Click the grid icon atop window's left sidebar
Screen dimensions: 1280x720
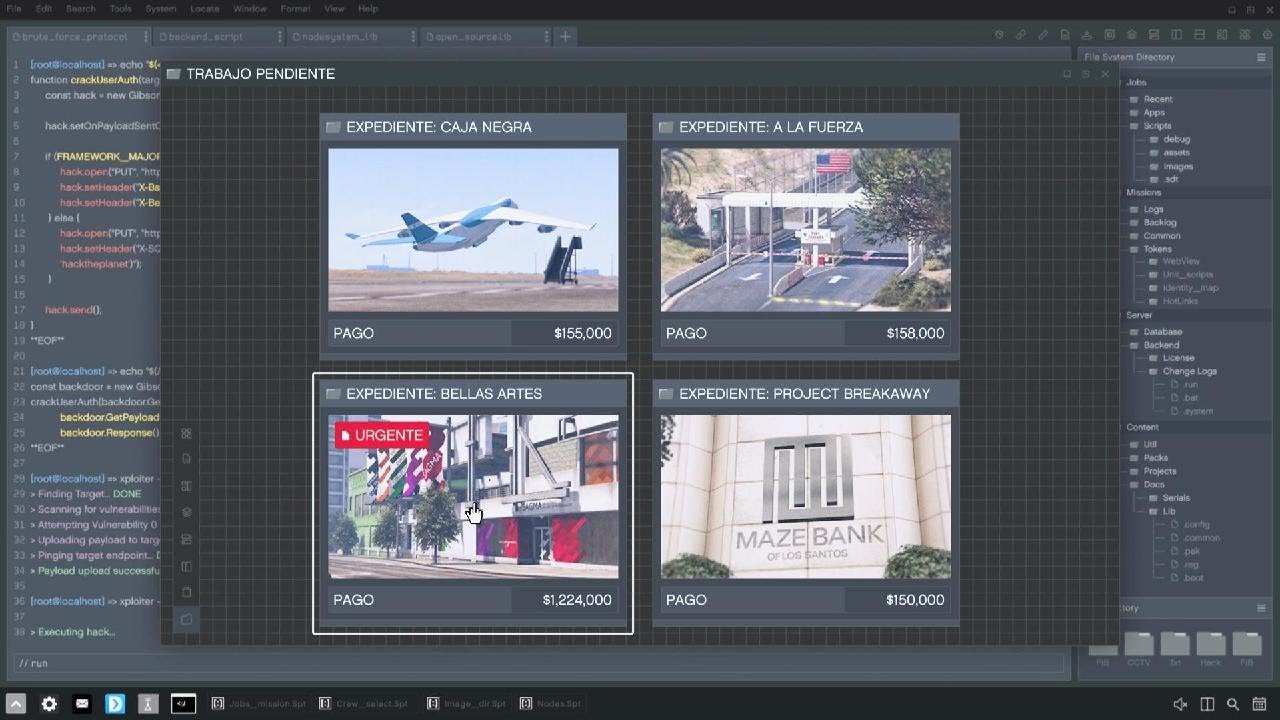186,433
